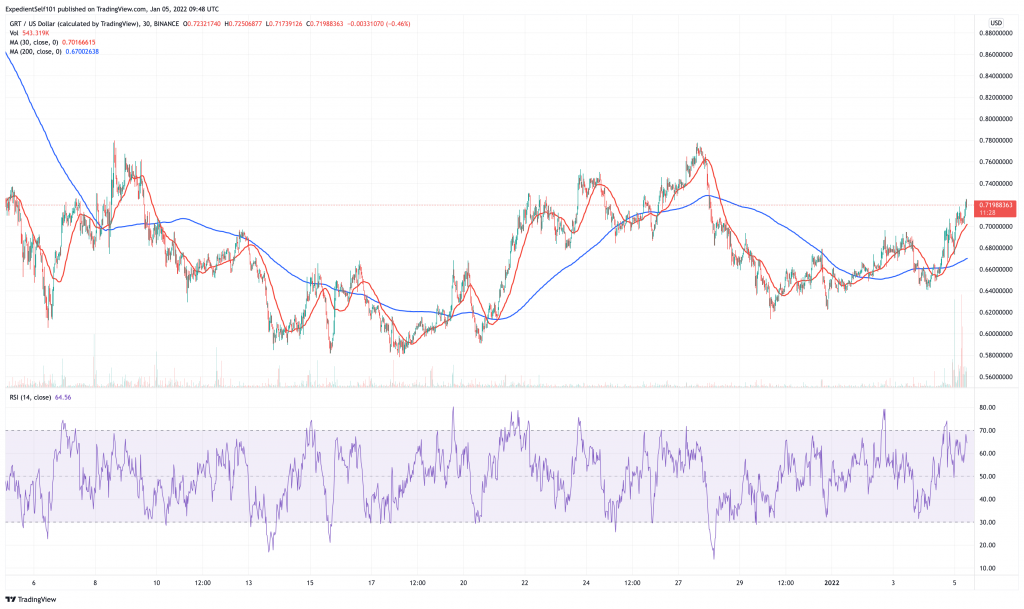The height and width of the screenshot is (609, 1024).
Task: Click the 0.82000000 price axis label
Action: pyautogui.click(x=995, y=97)
